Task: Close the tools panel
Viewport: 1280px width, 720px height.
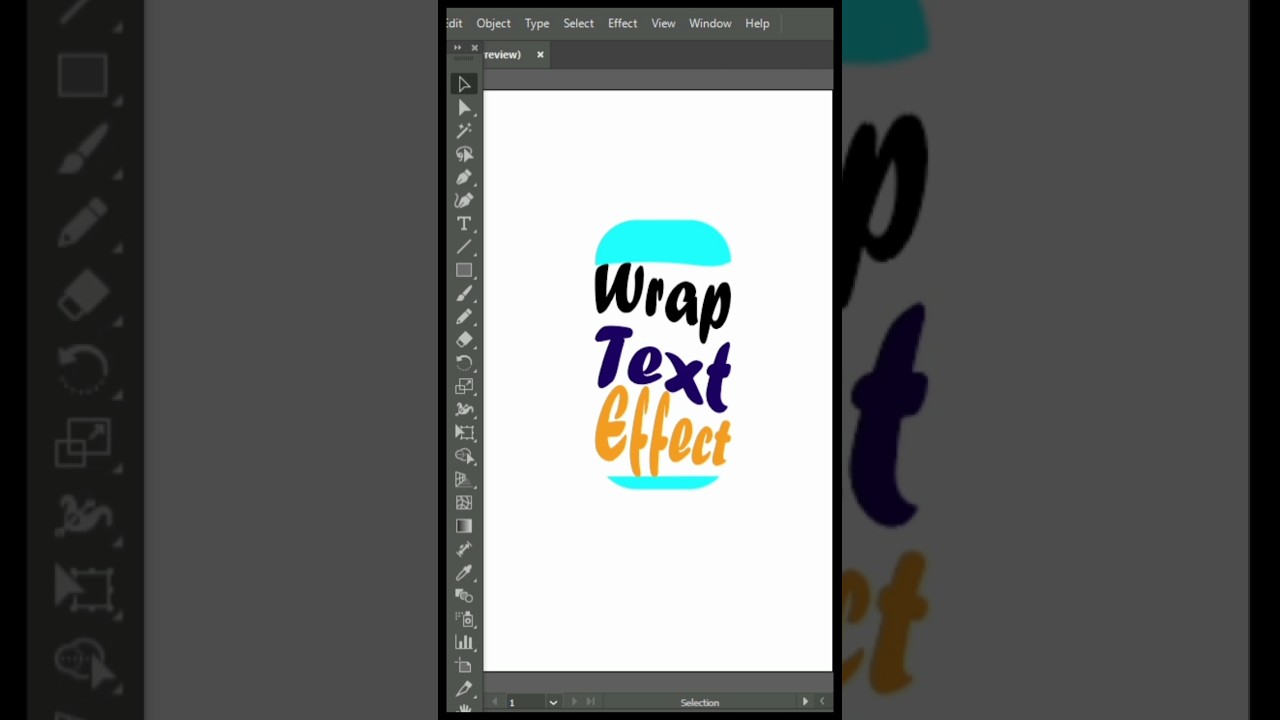Action: point(474,47)
